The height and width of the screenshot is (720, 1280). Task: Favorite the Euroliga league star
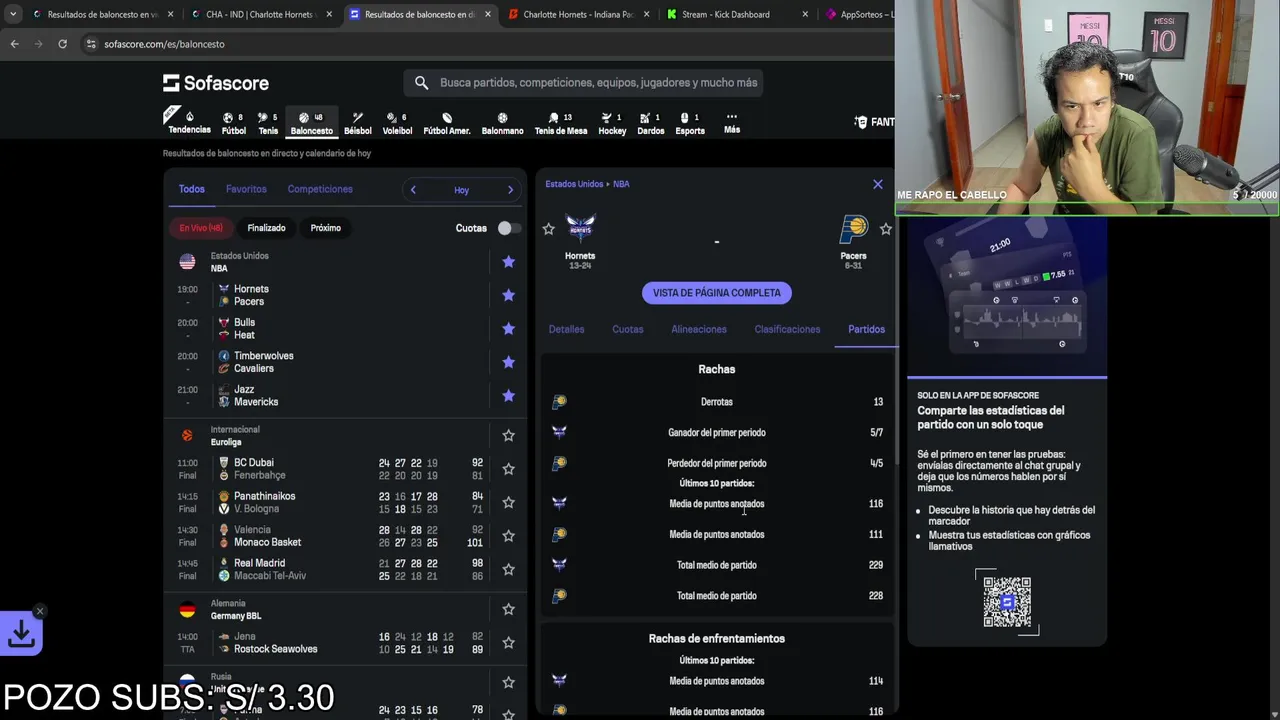[x=508, y=435]
